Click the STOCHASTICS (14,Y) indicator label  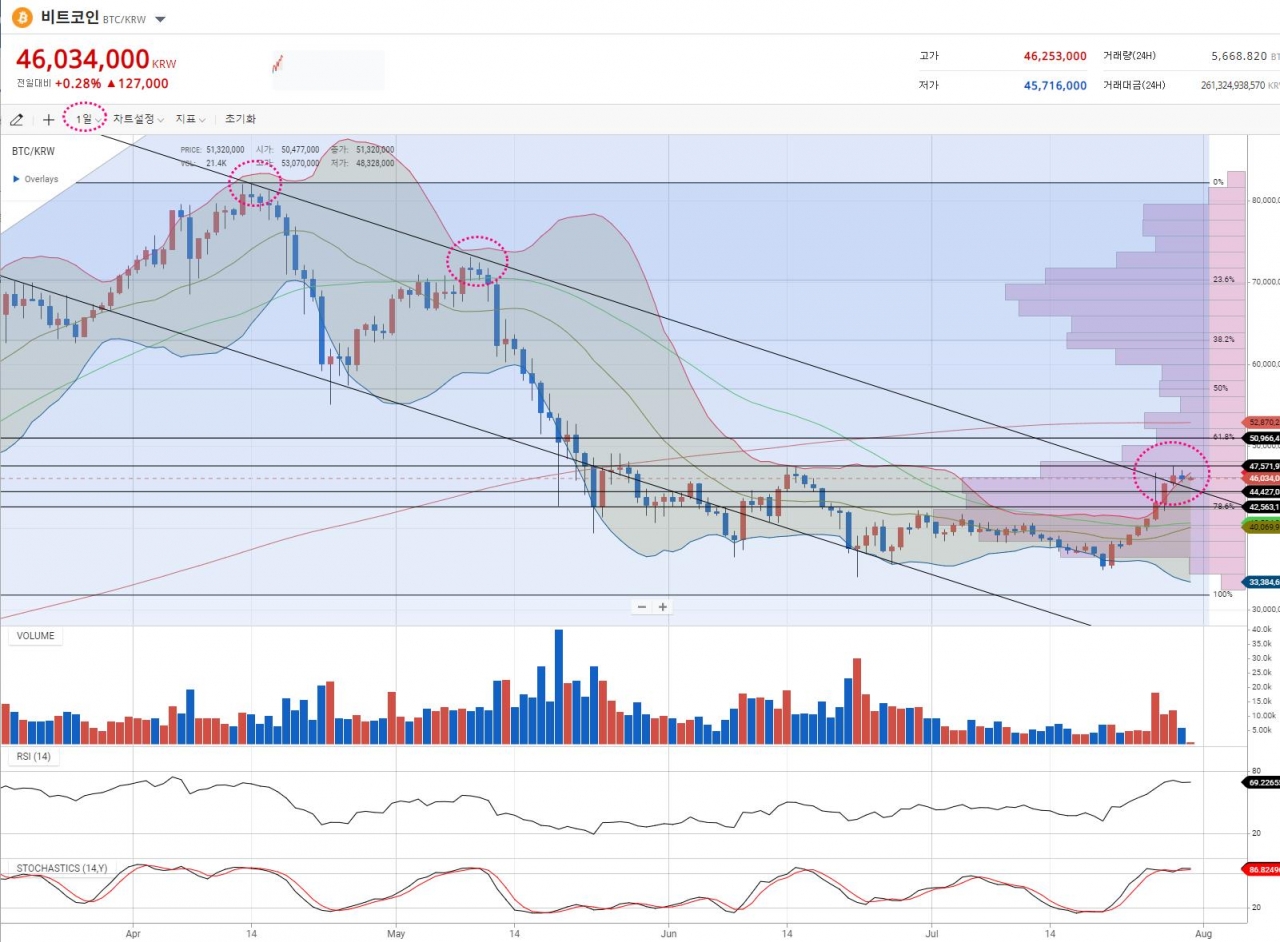(62, 868)
